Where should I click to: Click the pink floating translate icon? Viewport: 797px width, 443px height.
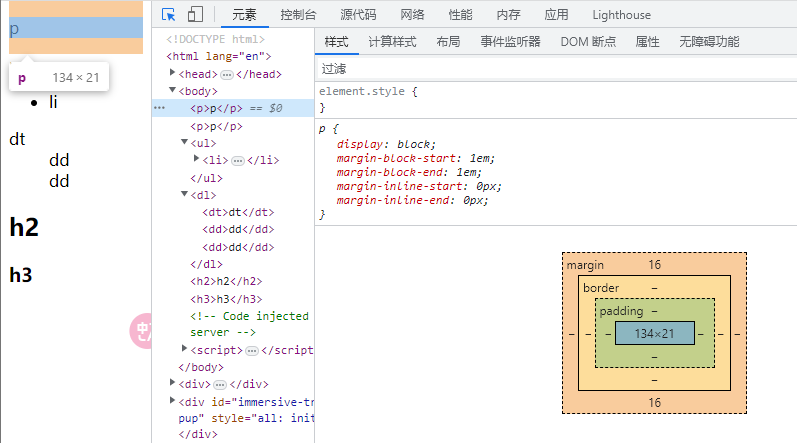point(143,331)
